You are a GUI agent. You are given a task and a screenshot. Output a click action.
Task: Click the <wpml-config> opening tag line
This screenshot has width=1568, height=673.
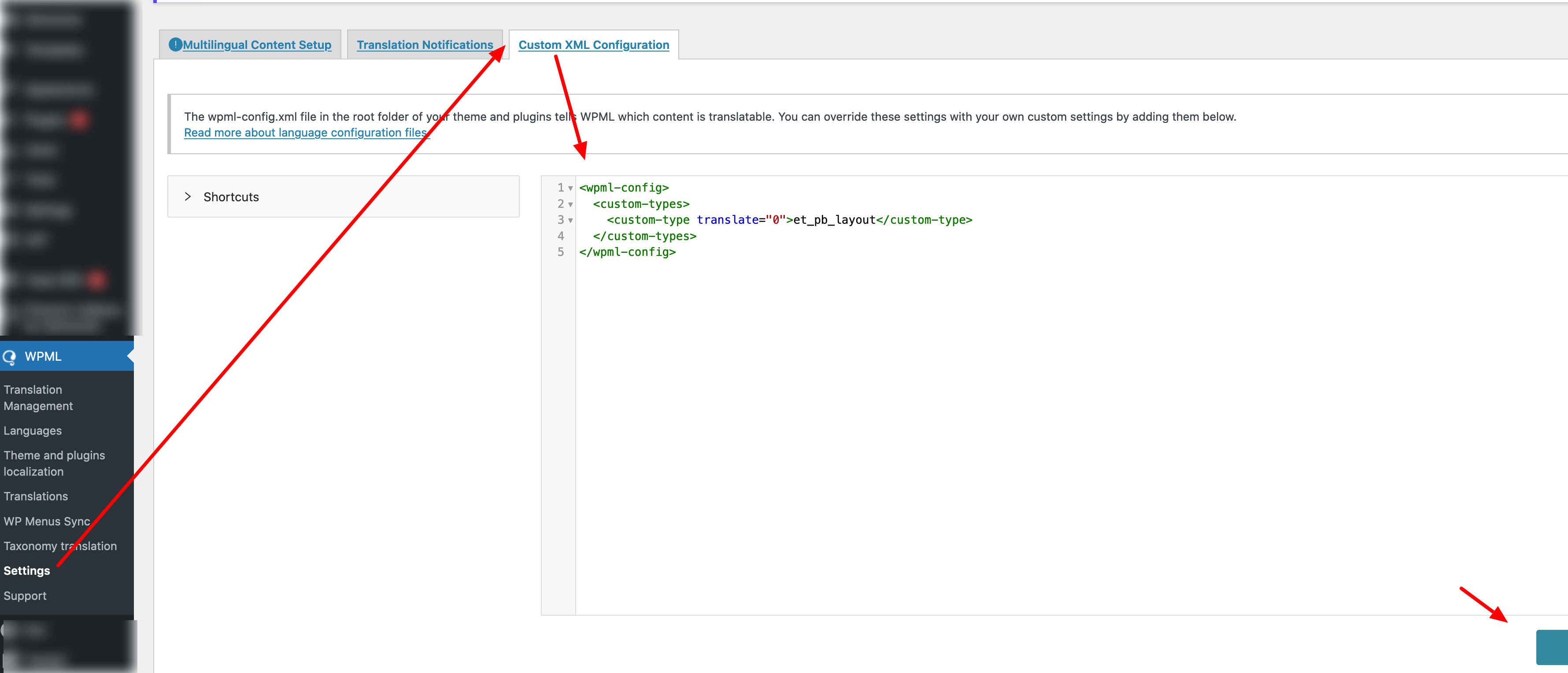[624, 188]
